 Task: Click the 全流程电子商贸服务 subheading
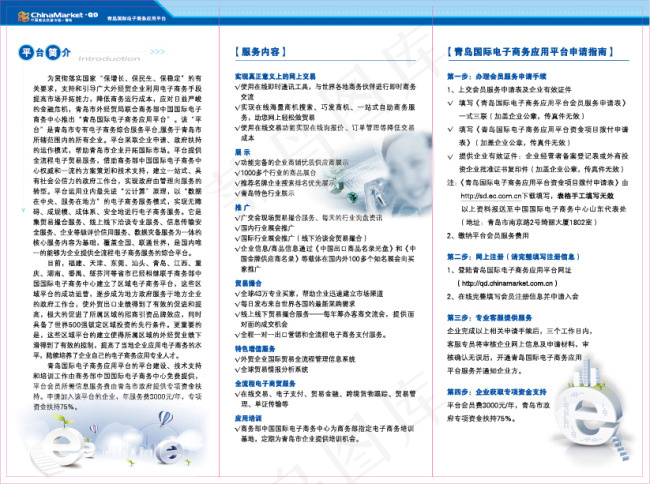click(x=265, y=384)
